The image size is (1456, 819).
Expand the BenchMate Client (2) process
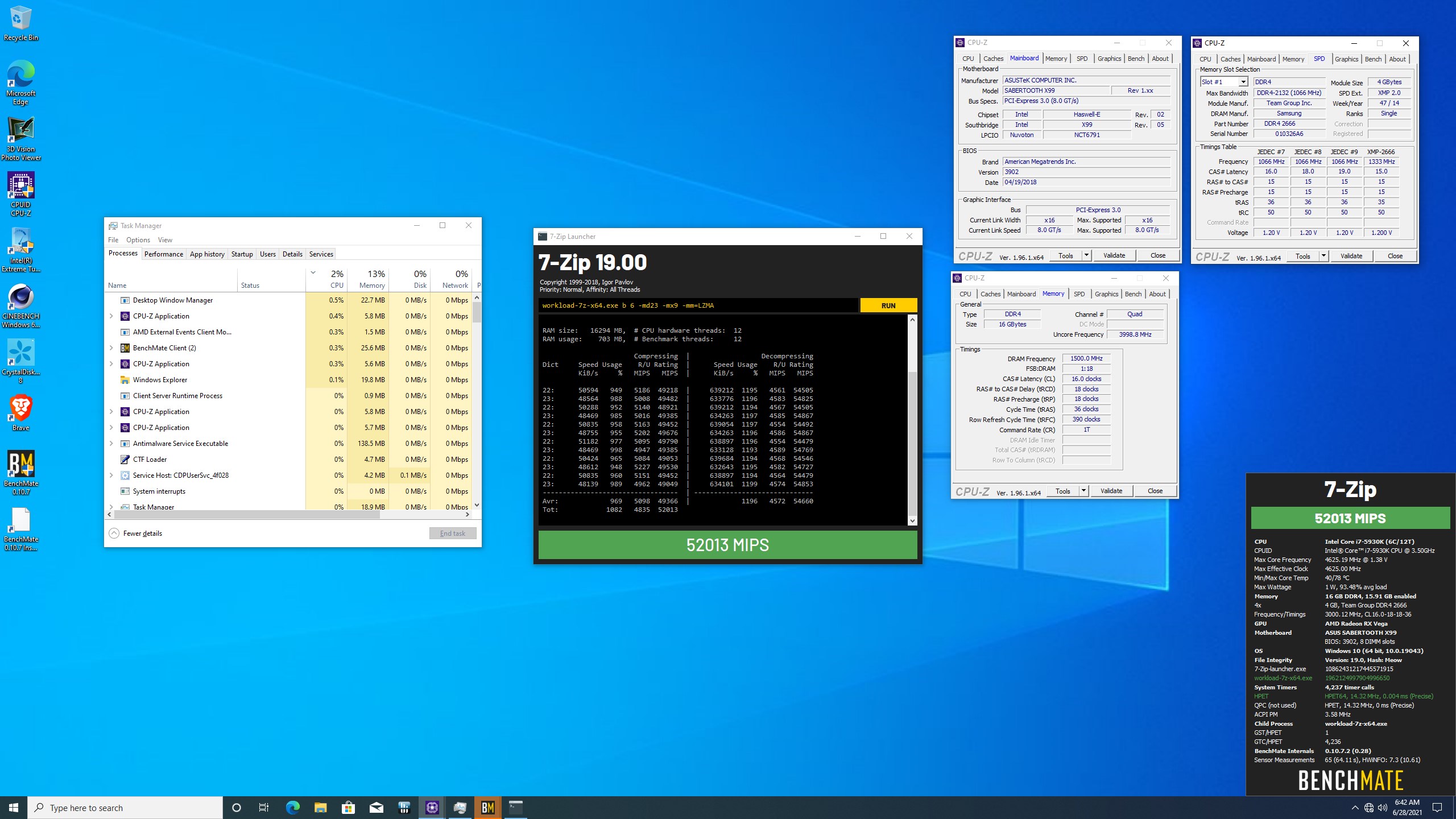111,348
